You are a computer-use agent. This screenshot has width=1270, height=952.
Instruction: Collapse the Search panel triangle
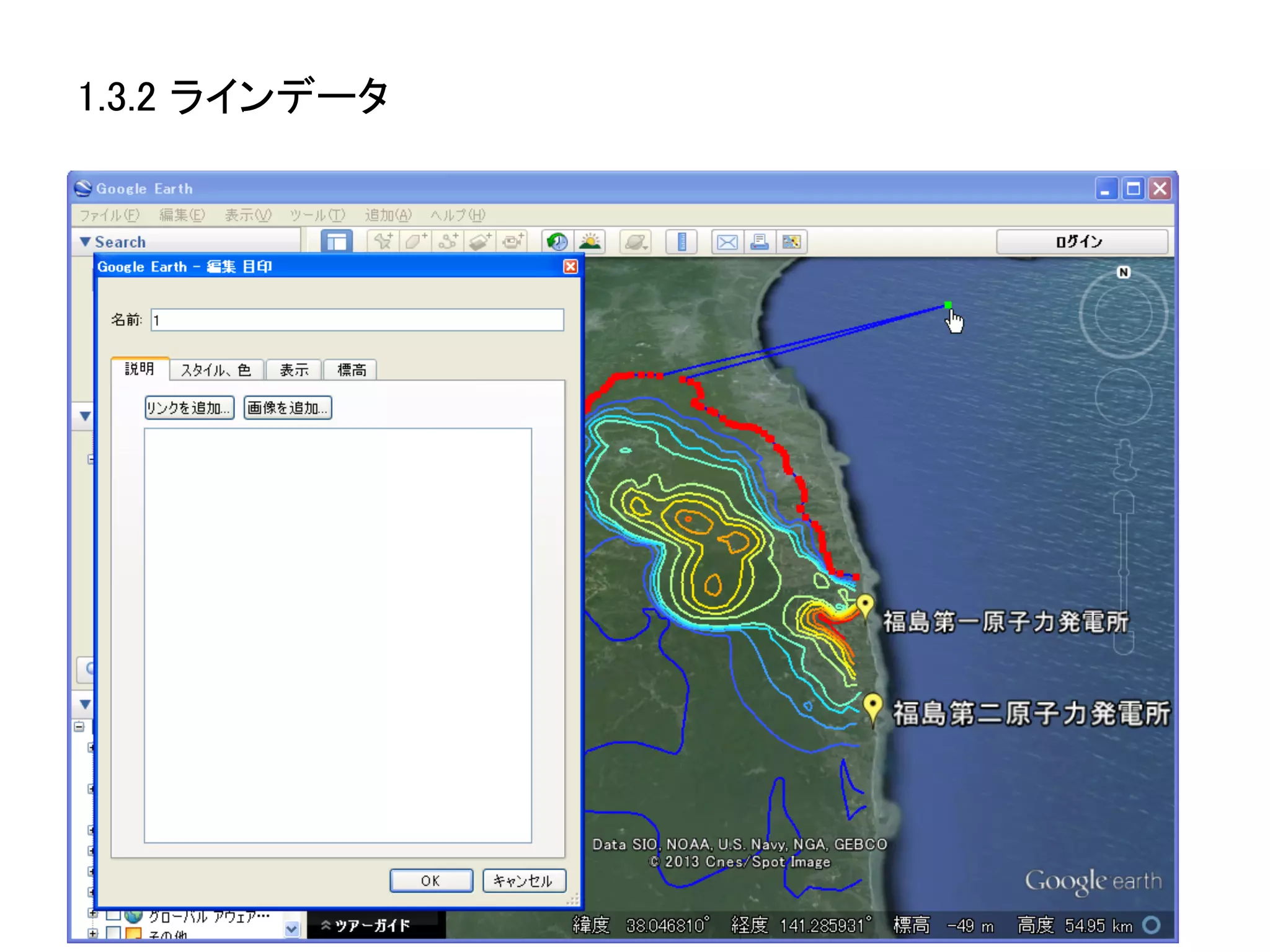click(85, 242)
